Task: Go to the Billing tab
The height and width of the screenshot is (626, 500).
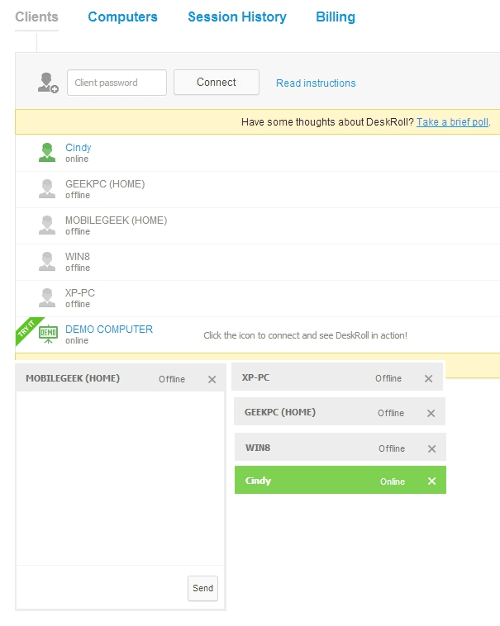Action: [x=335, y=17]
